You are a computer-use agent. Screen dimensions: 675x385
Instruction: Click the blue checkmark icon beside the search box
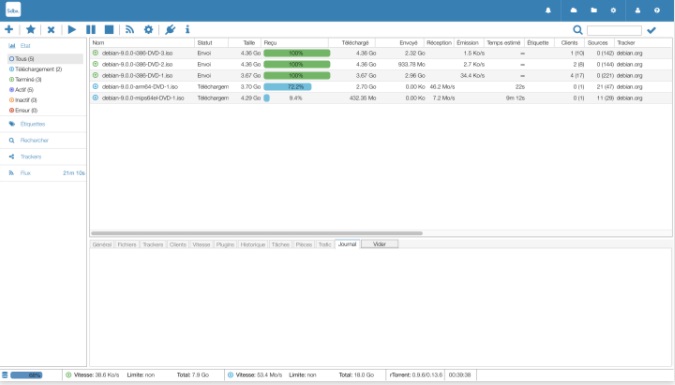tap(651, 30)
